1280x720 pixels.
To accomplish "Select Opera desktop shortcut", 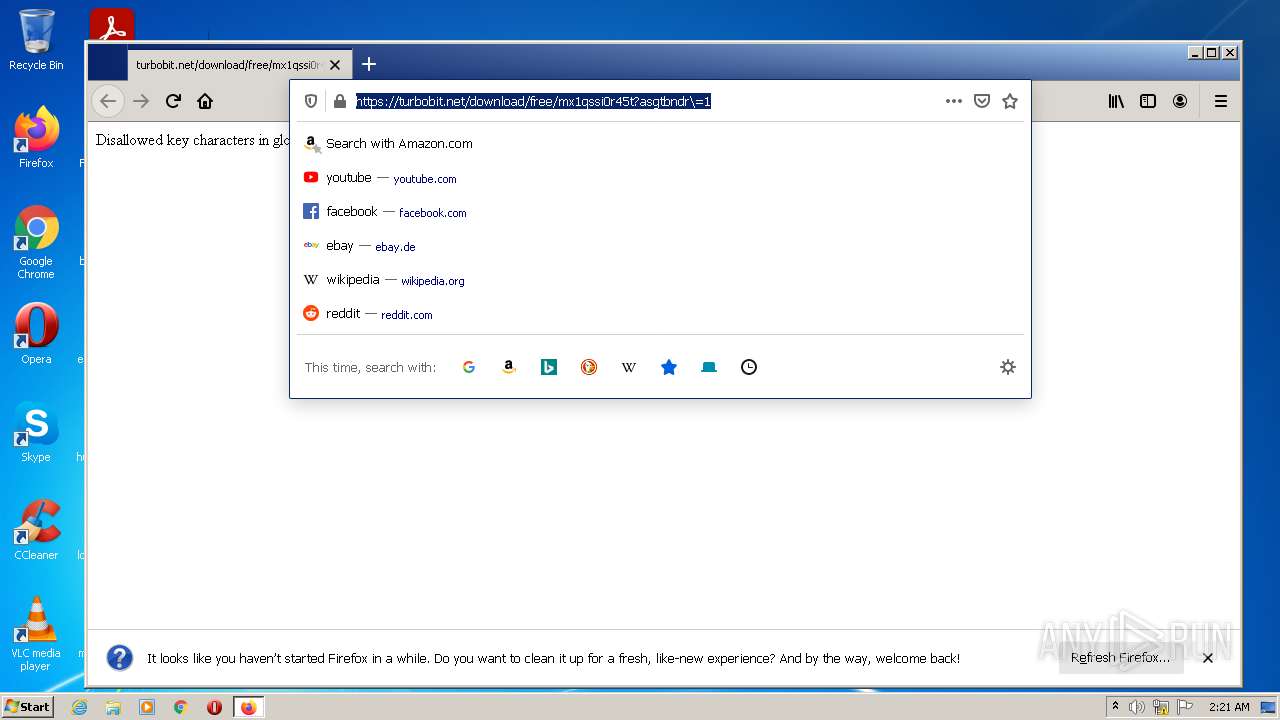I will (x=36, y=334).
